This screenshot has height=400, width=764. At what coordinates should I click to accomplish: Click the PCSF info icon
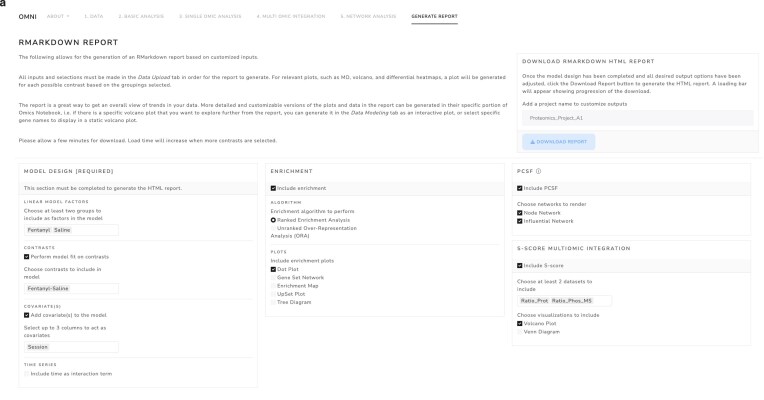[538, 171]
